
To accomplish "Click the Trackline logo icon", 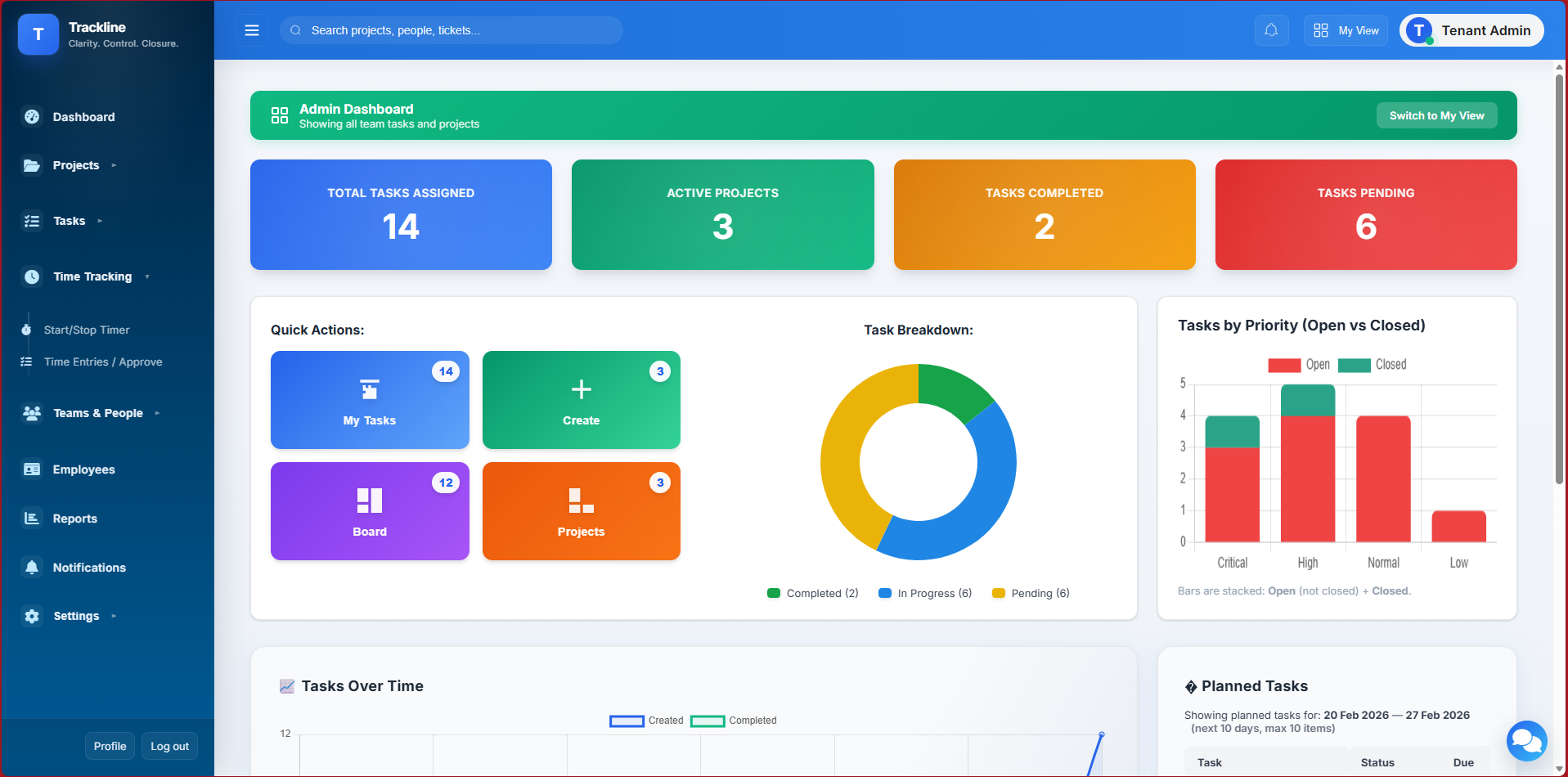I will tap(38, 34).
